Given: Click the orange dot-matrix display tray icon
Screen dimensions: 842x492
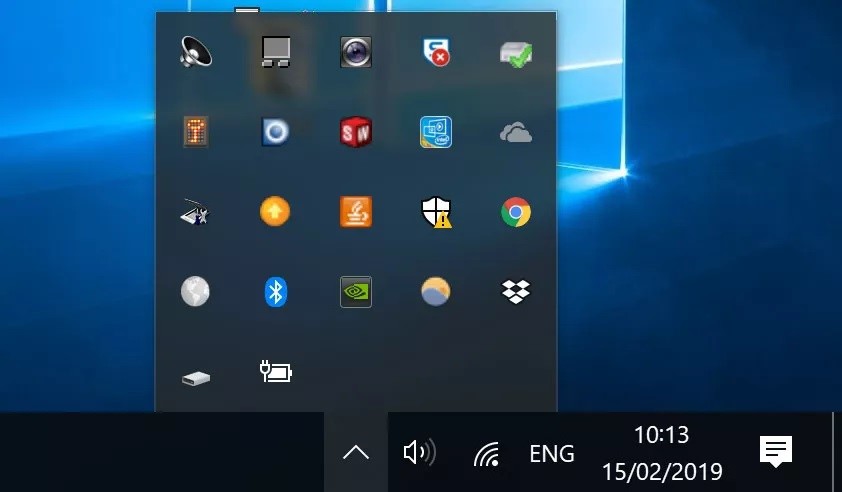Looking at the screenshot, I should 195,131.
